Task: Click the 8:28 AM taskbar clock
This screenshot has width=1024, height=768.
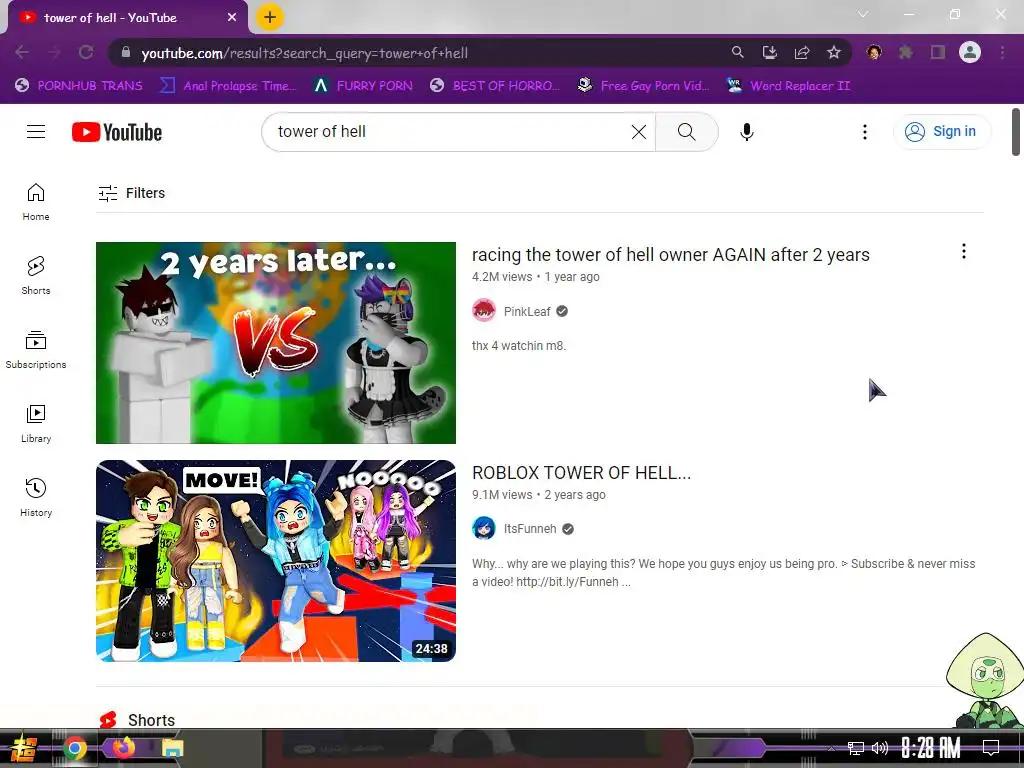Action: [x=931, y=748]
